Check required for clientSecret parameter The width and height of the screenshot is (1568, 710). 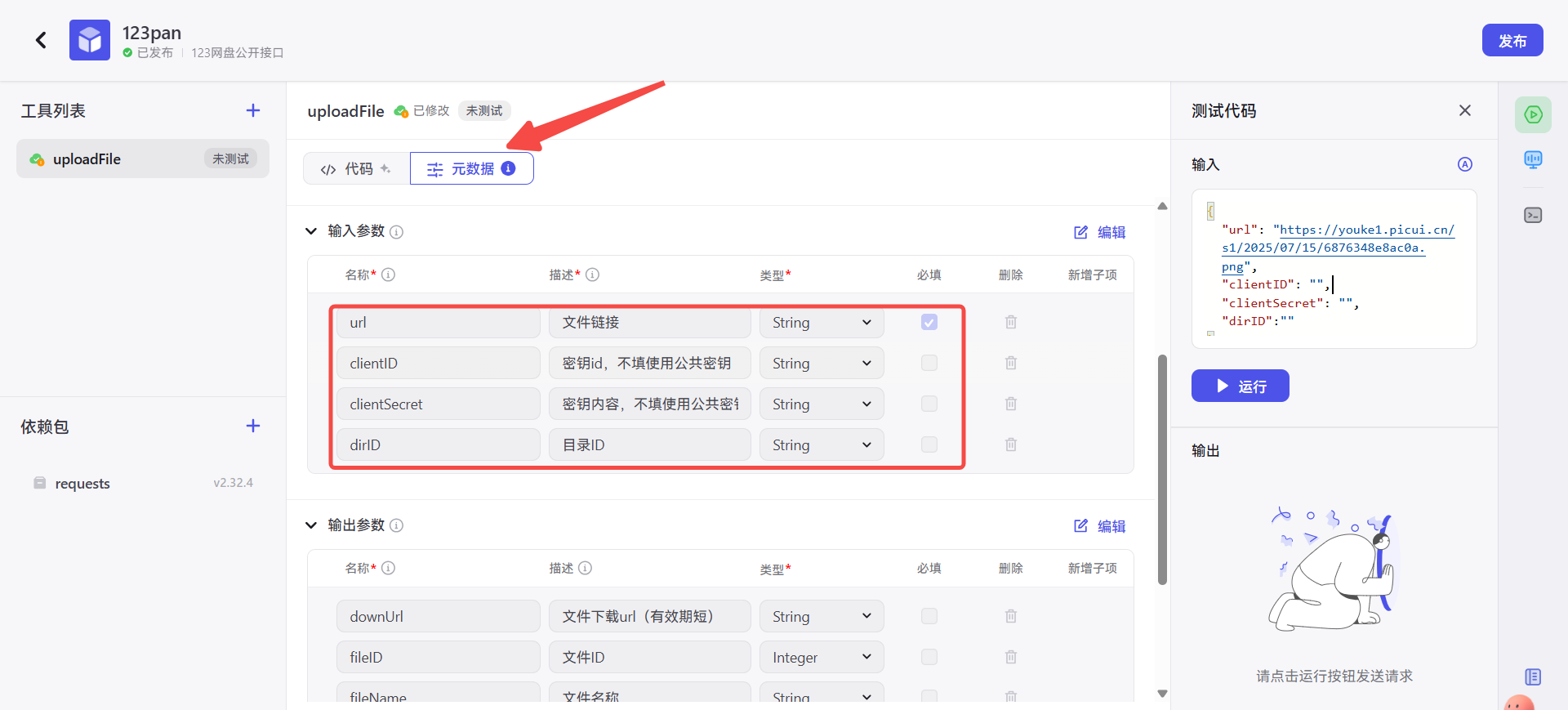click(929, 404)
